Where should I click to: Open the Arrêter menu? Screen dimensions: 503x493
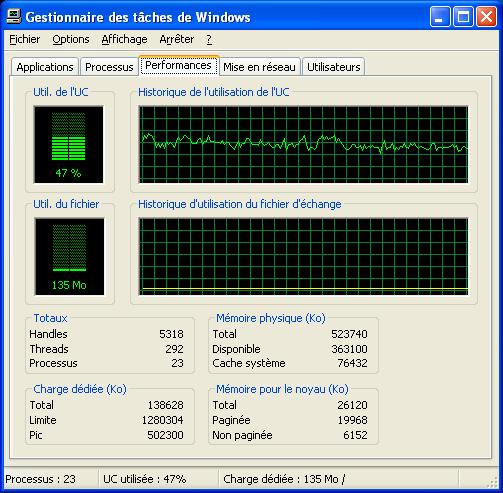tap(176, 39)
